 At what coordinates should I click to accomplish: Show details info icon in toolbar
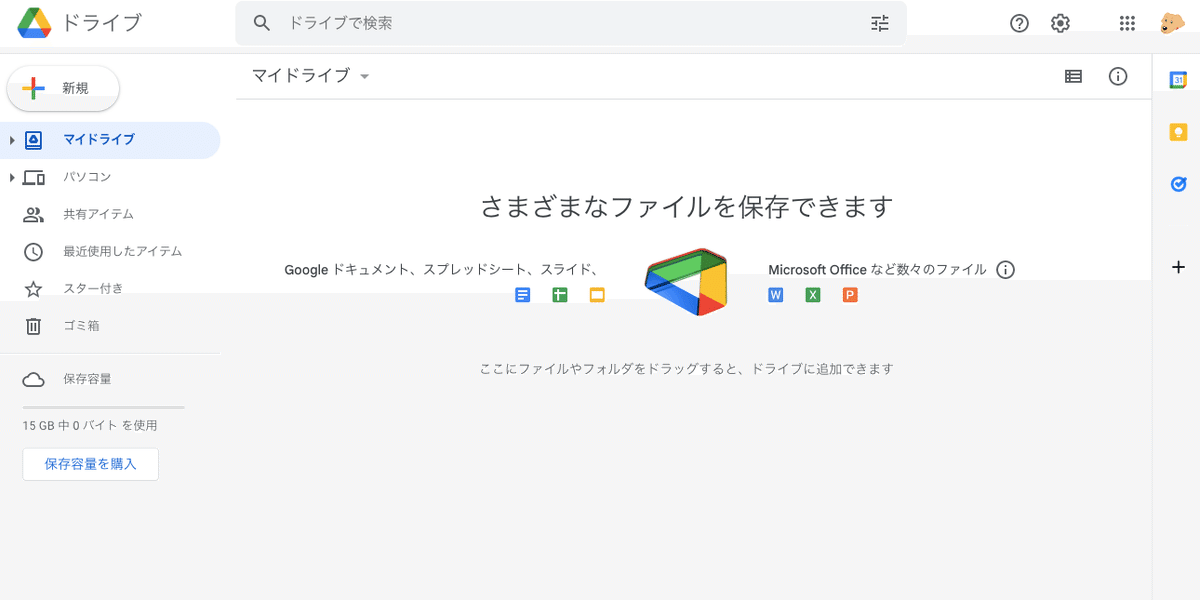[x=1118, y=76]
